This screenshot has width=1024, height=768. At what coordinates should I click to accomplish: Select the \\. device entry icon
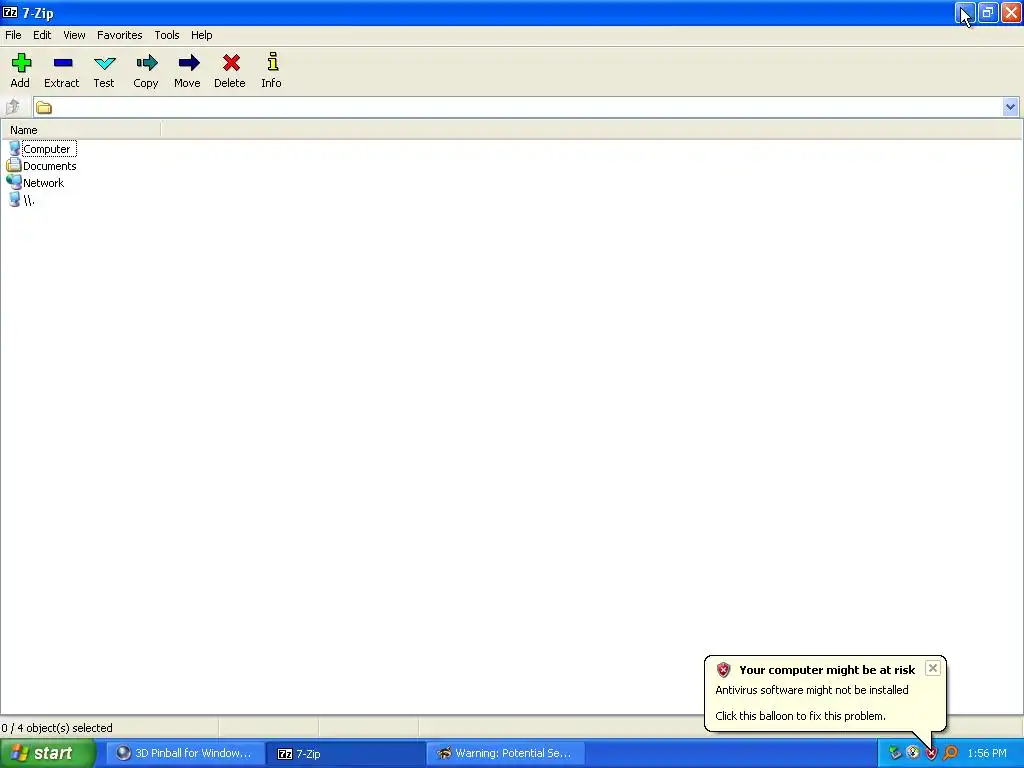(14, 199)
